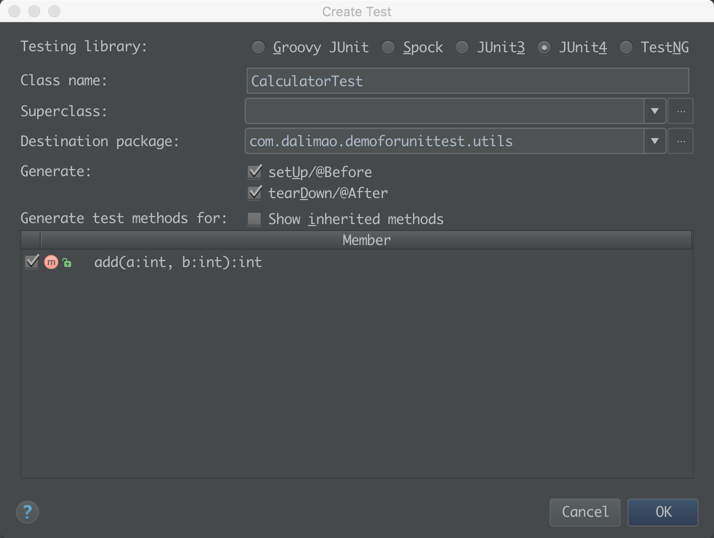The height and width of the screenshot is (538, 714).
Task: Click the Member column header
Action: pyautogui.click(x=366, y=240)
